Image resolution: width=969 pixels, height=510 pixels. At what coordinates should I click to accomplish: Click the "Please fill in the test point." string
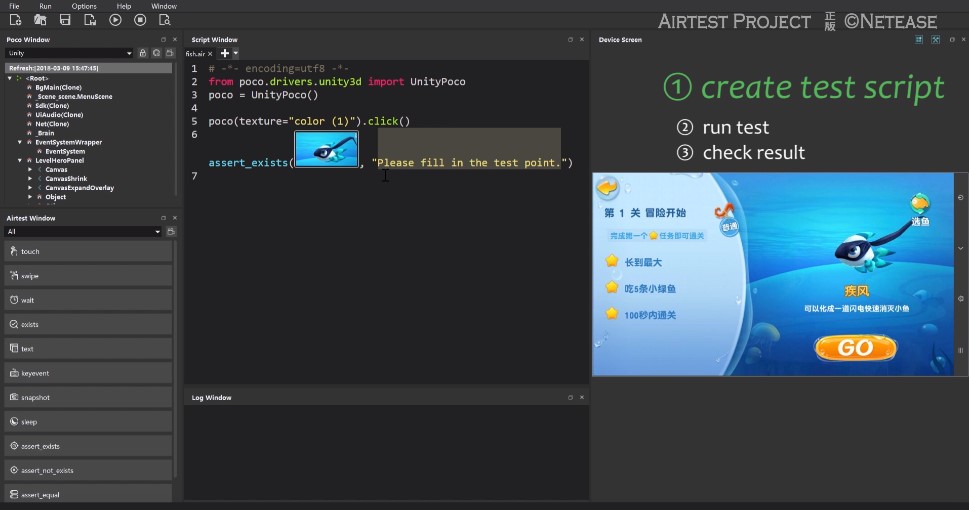470,163
